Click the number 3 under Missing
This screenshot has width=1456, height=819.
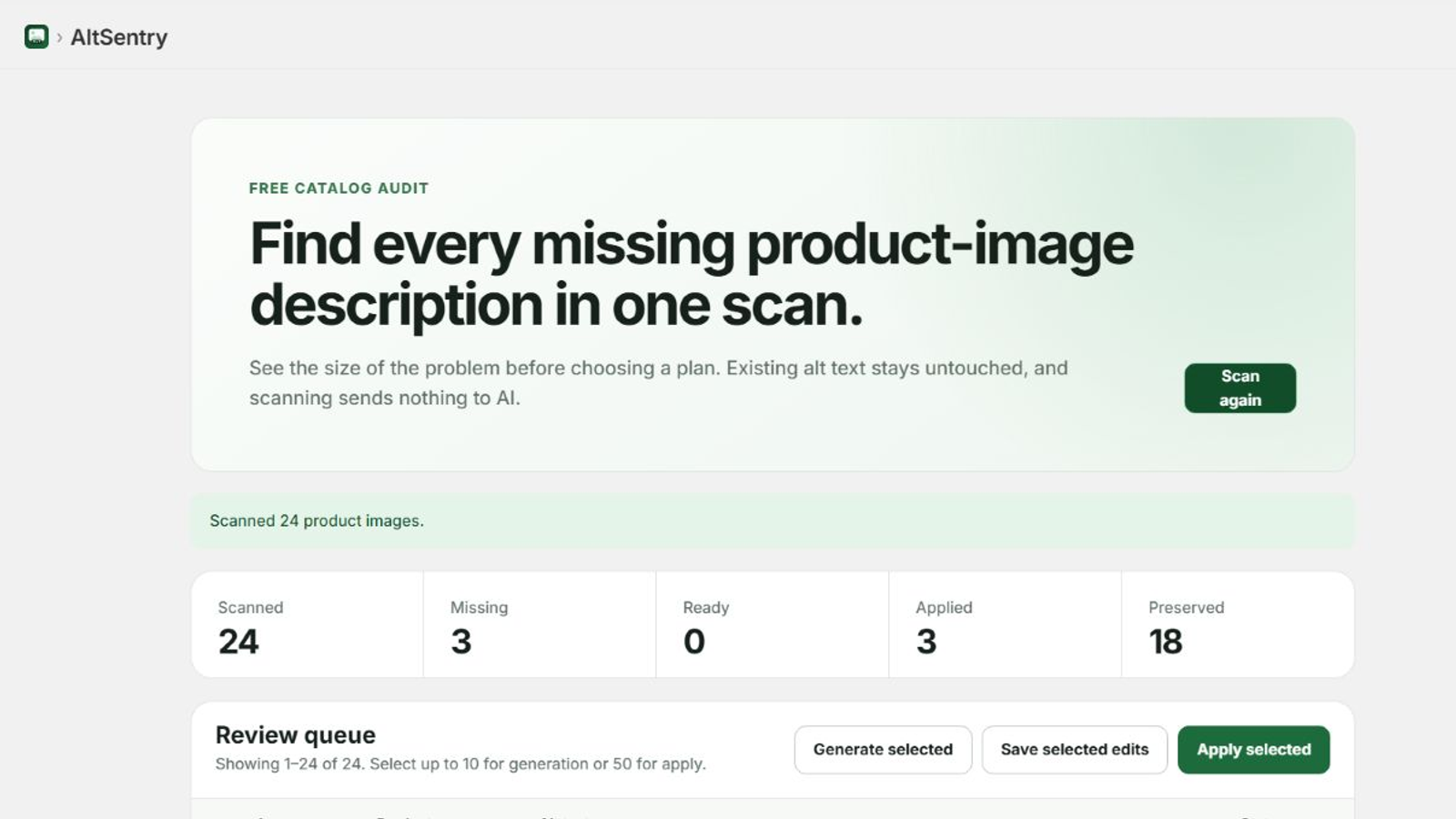461,642
